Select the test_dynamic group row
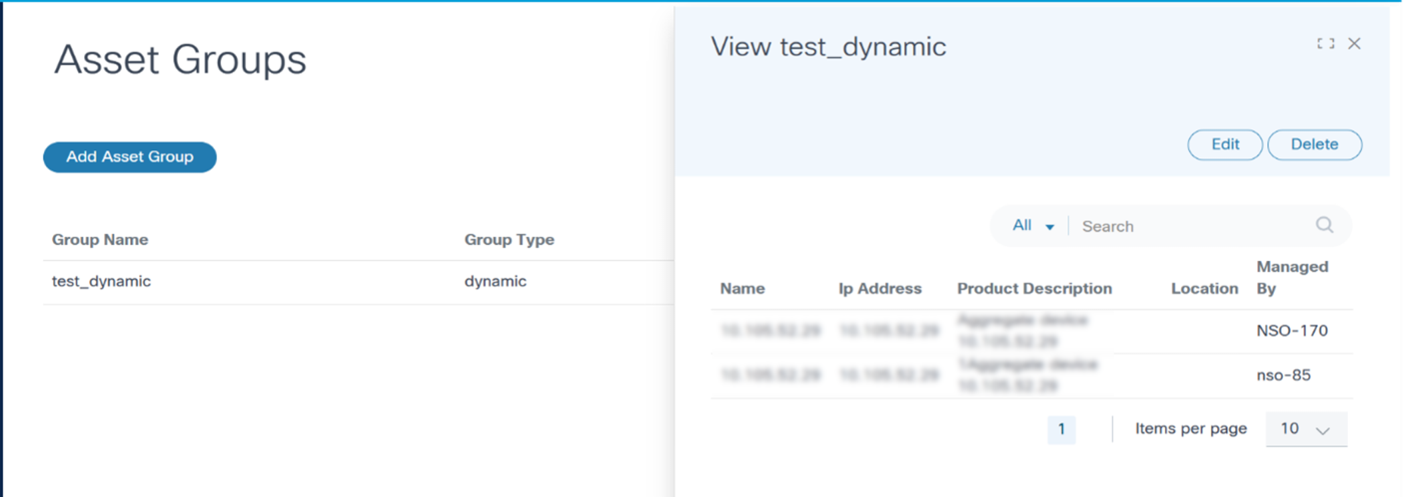 101,281
